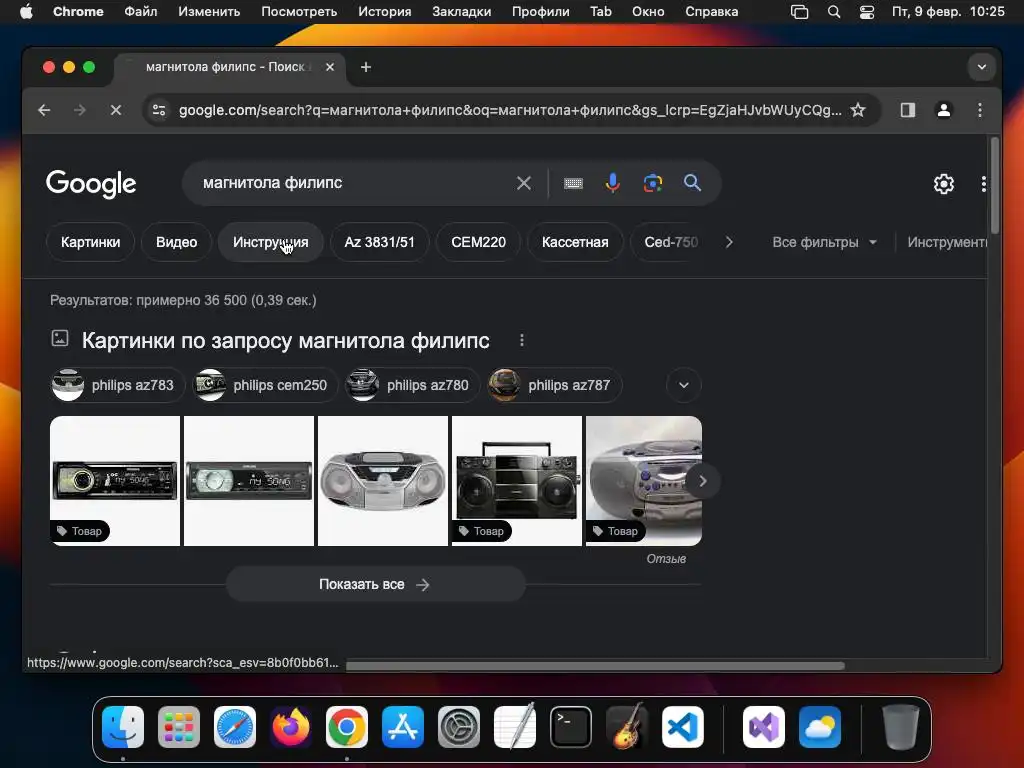Image resolution: width=1024 pixels, height=768 pixels.
Task: Select the Инструкция filter chip
Action: pyautogui.click(x=270, y=242)
